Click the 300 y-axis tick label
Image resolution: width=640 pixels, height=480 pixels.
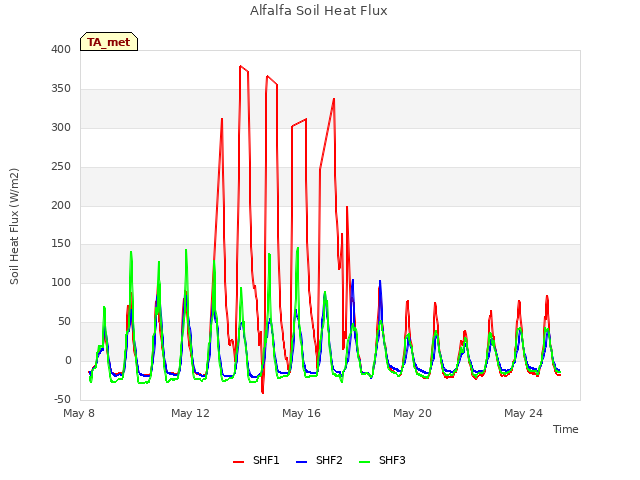pos(61,127)
